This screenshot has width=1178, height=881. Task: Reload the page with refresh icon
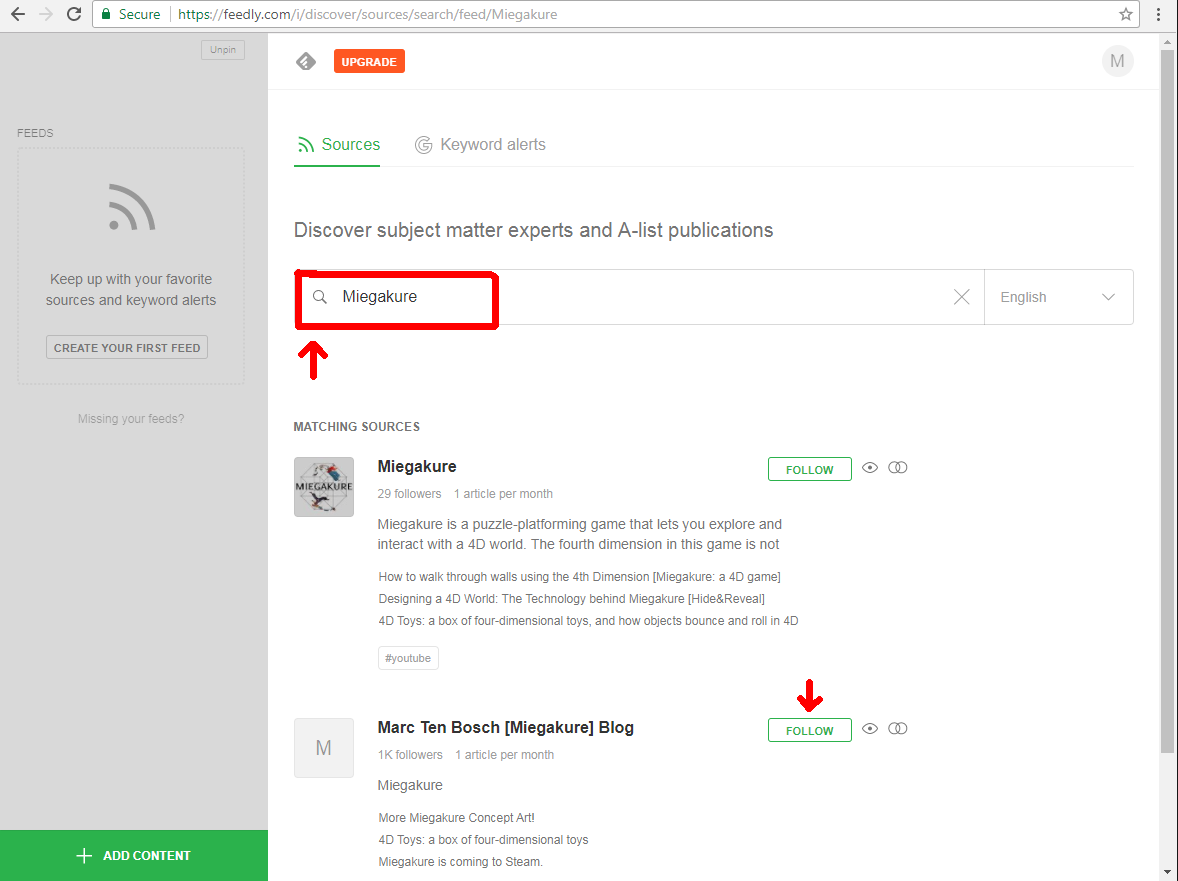click(74, 14)
